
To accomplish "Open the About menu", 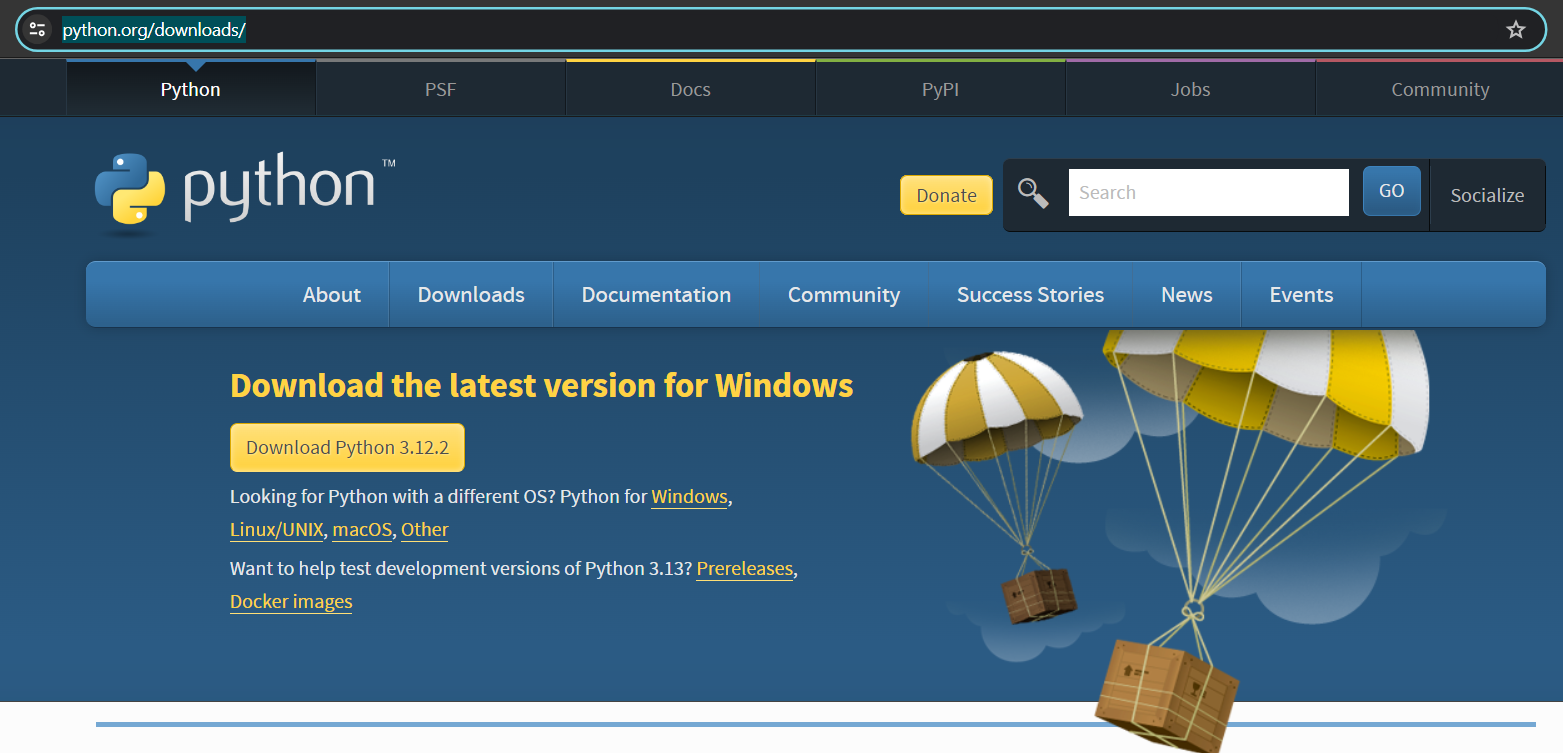I will 332,295.
